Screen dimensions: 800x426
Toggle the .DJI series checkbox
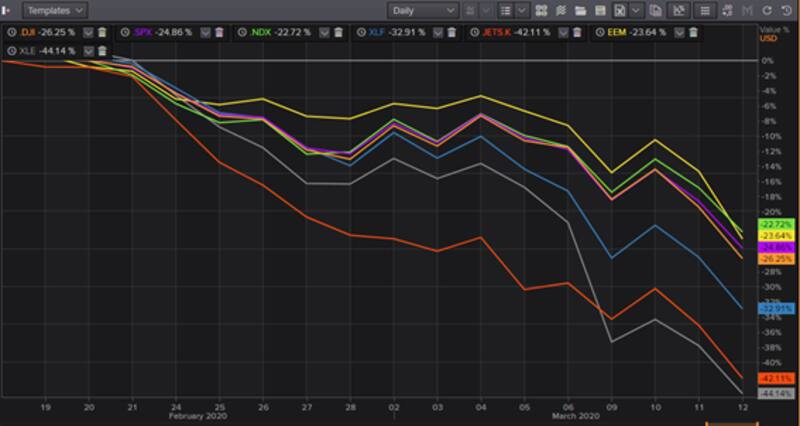click(88, 32)
